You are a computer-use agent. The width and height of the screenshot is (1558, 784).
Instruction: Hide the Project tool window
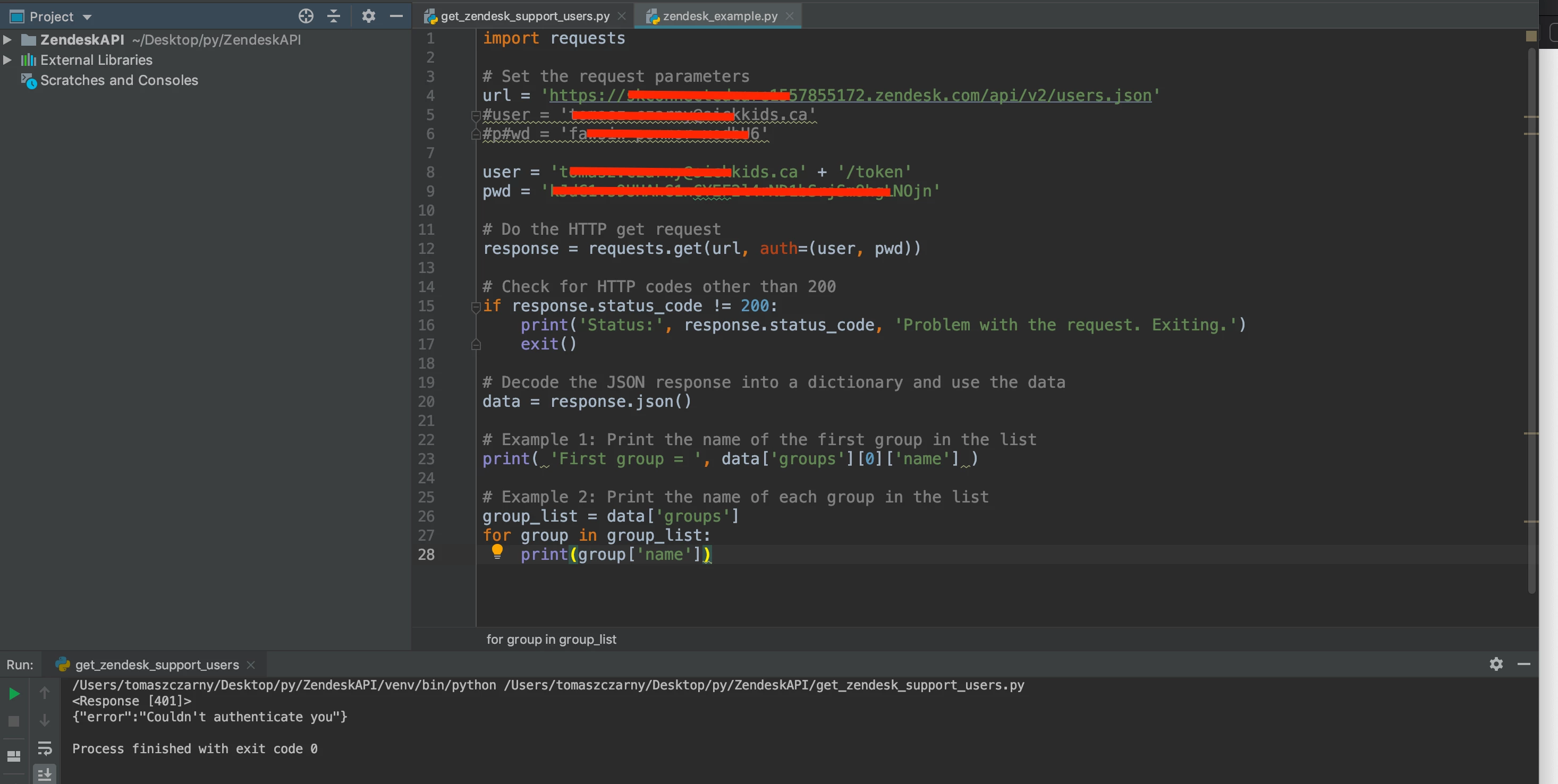pos(396,16)
